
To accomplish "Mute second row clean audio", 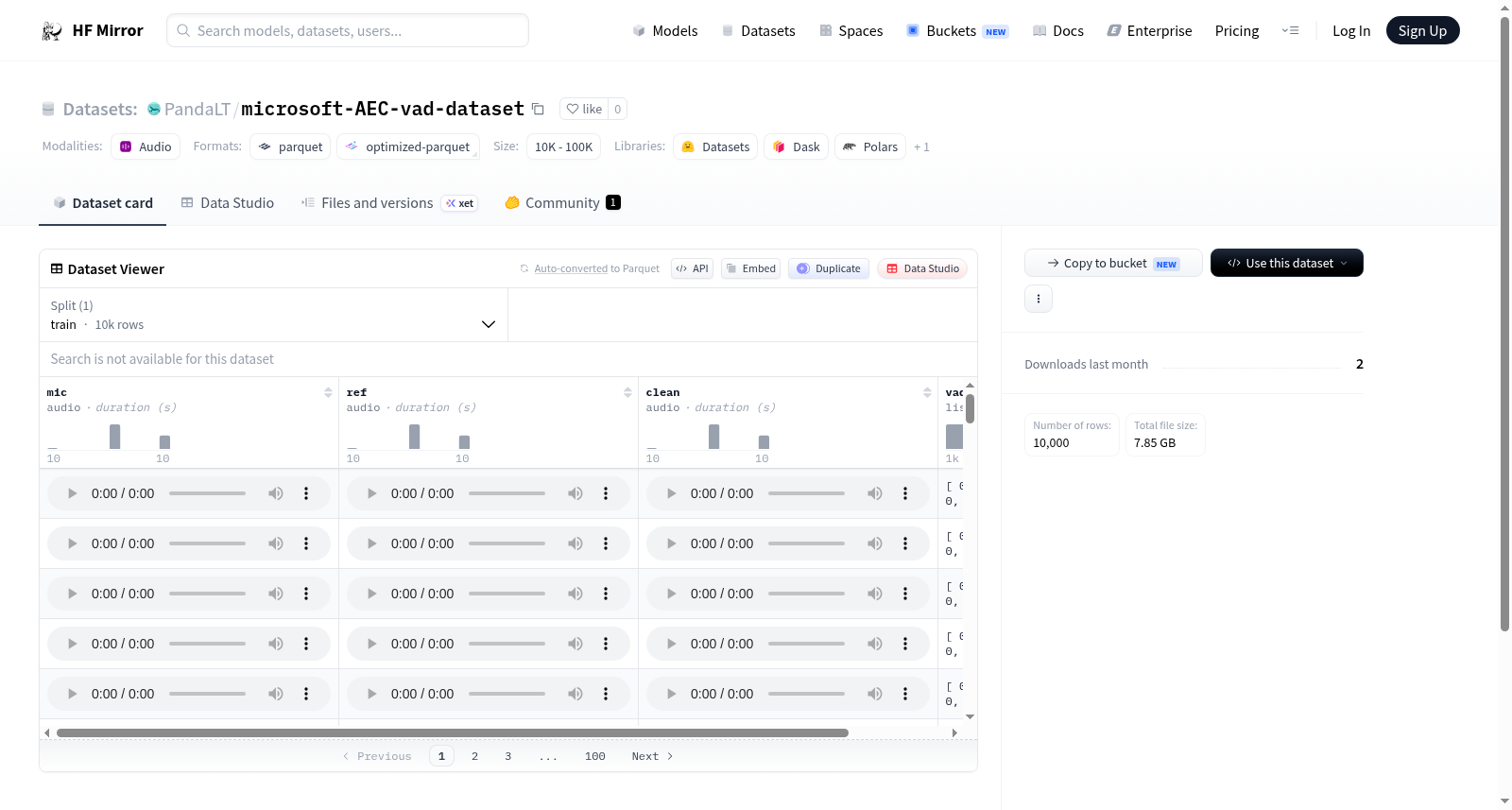I will [875, 543].
